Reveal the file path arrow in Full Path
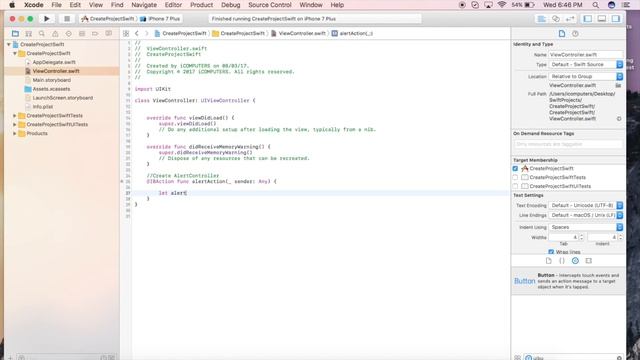The image size is (640, 360). pos(619,119)
